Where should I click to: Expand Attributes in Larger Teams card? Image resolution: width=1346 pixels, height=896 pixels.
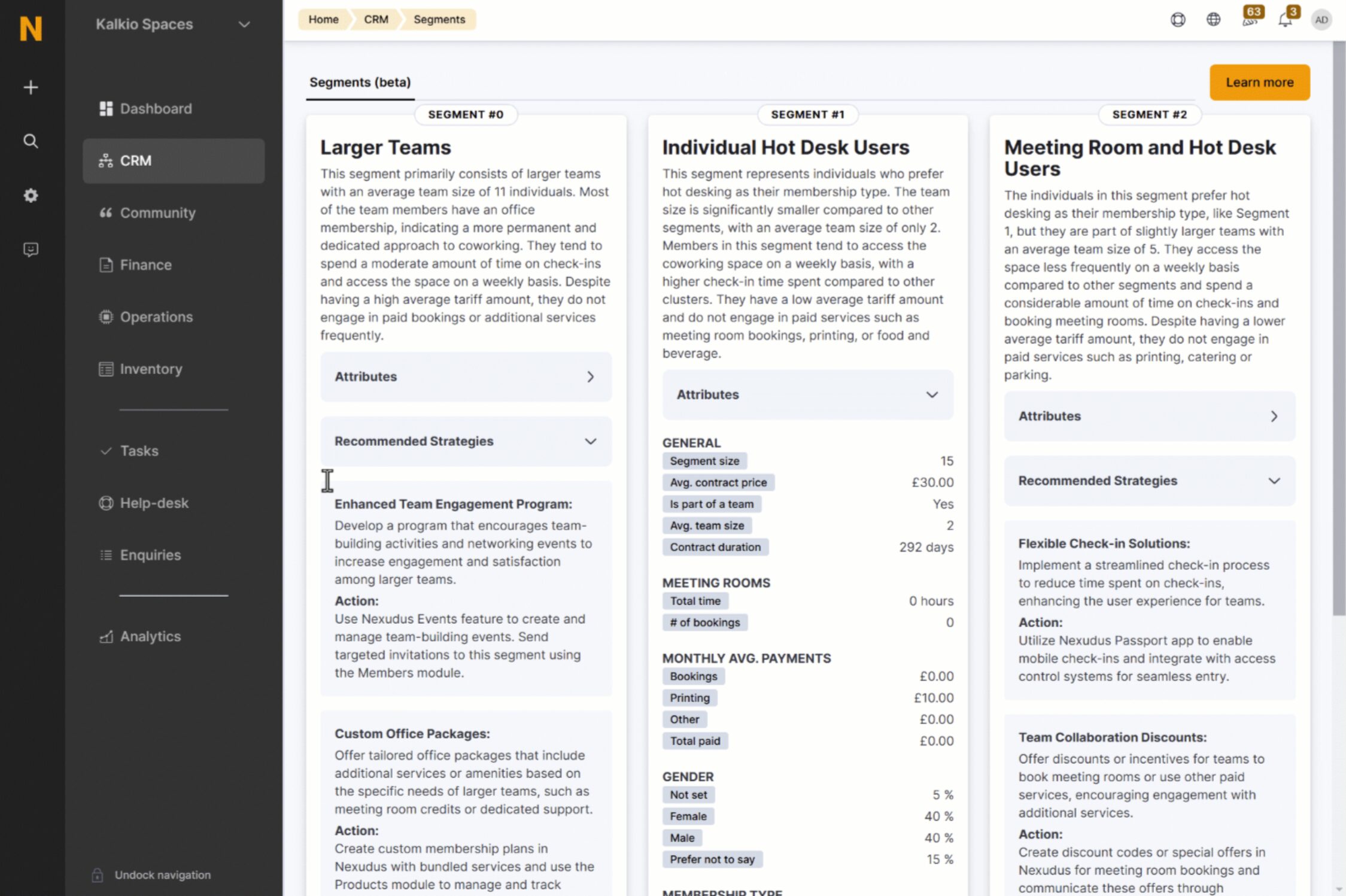(466, 376)
